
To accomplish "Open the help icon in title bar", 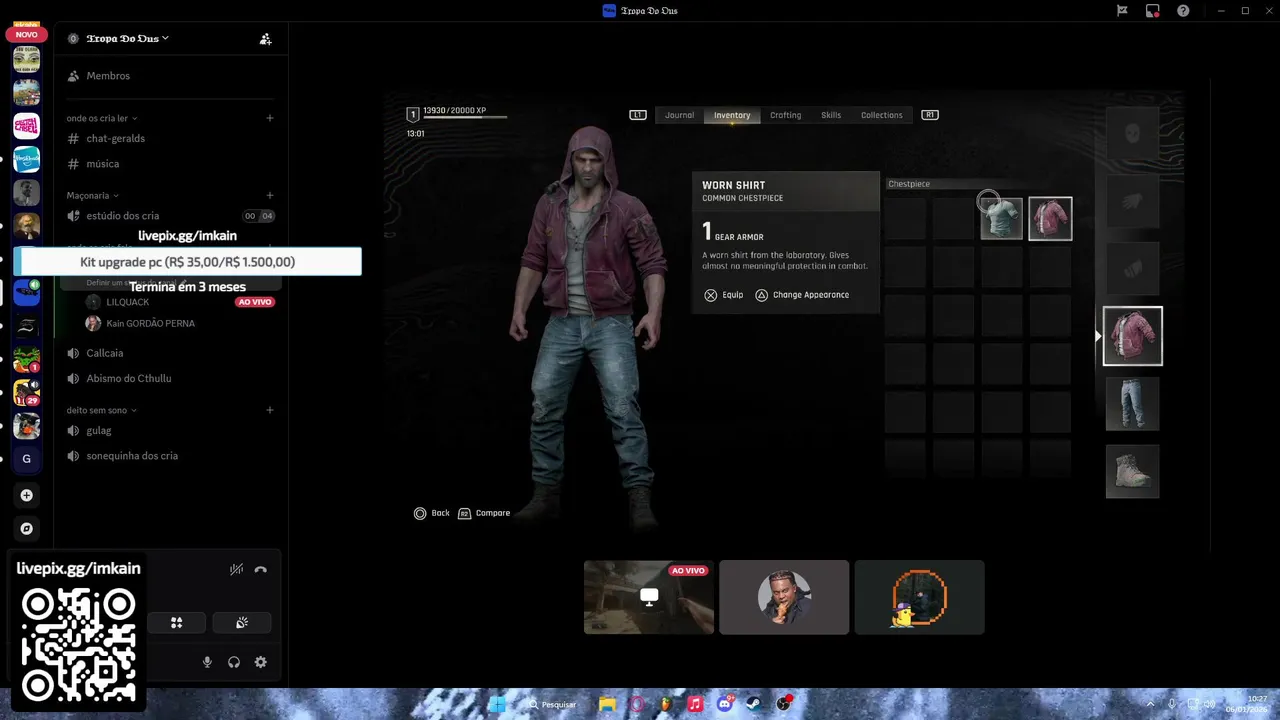I will click(x=1184, y=11).
